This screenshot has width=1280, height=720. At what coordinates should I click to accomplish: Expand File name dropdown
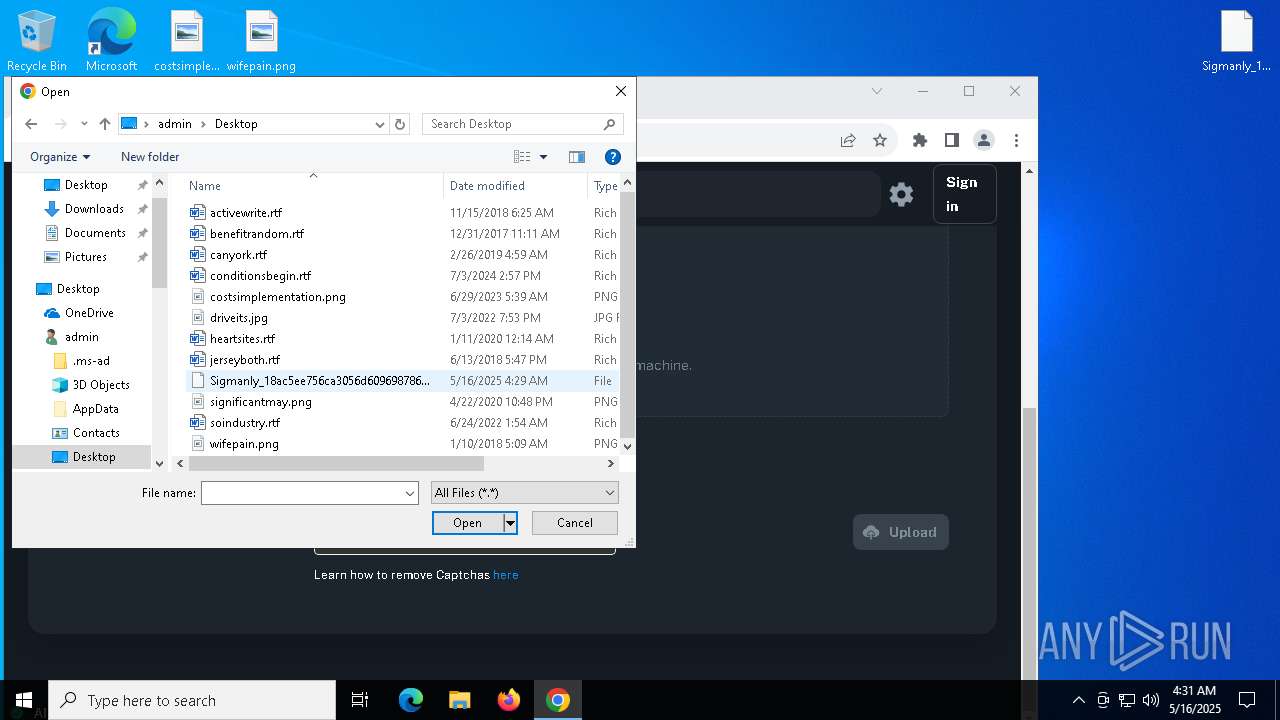[410, 493]
